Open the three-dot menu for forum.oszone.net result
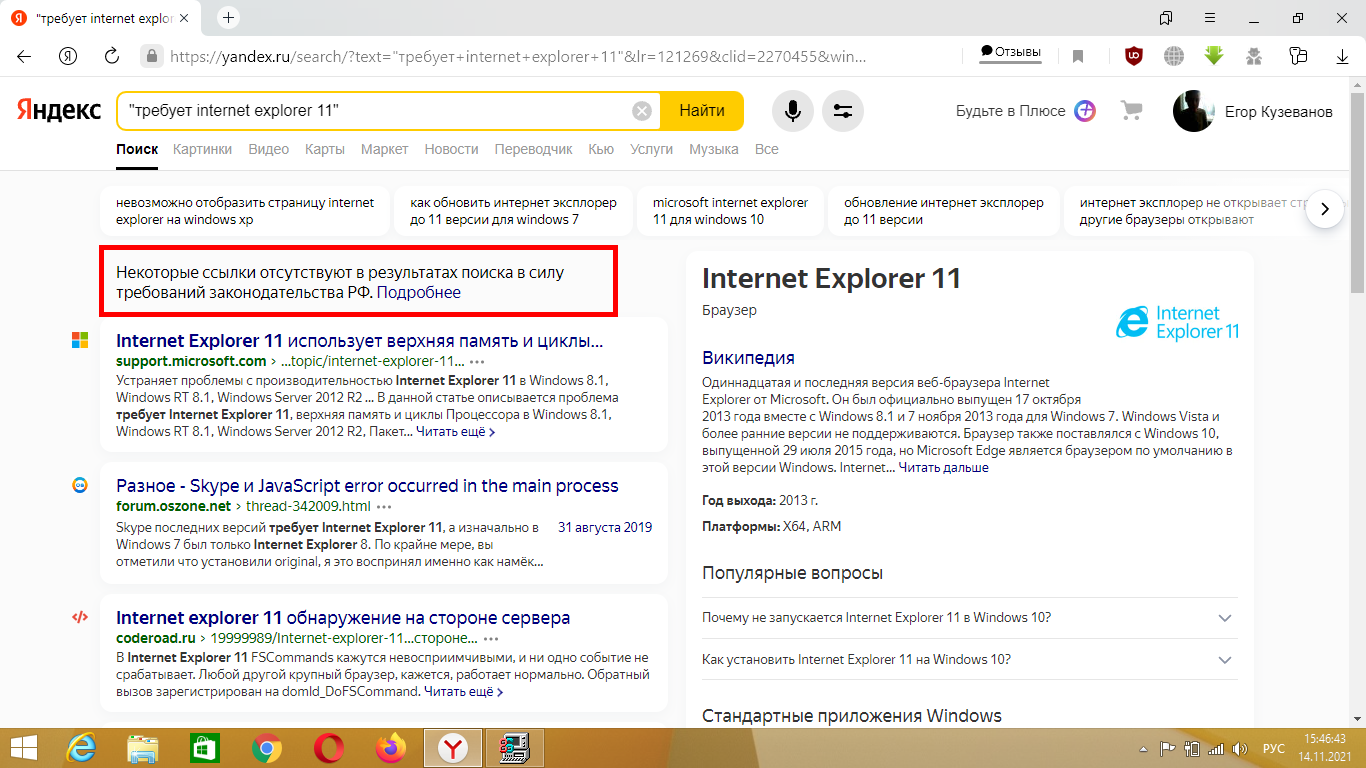This screenshot has height=768, width=1366. [x=385, y=507]
